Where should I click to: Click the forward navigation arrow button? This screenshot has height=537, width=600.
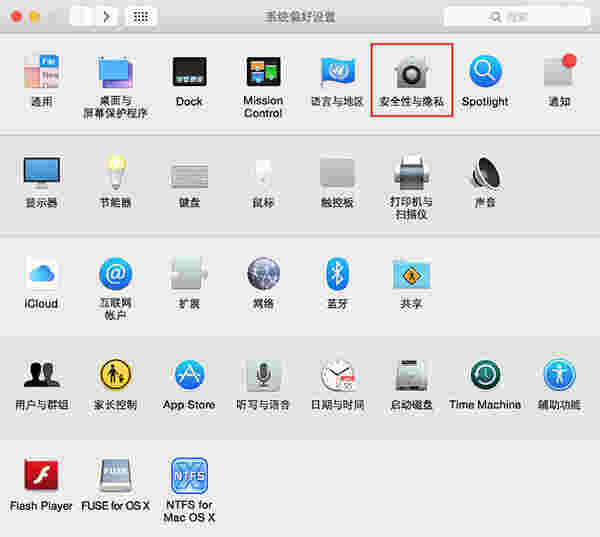pos(107,17)
